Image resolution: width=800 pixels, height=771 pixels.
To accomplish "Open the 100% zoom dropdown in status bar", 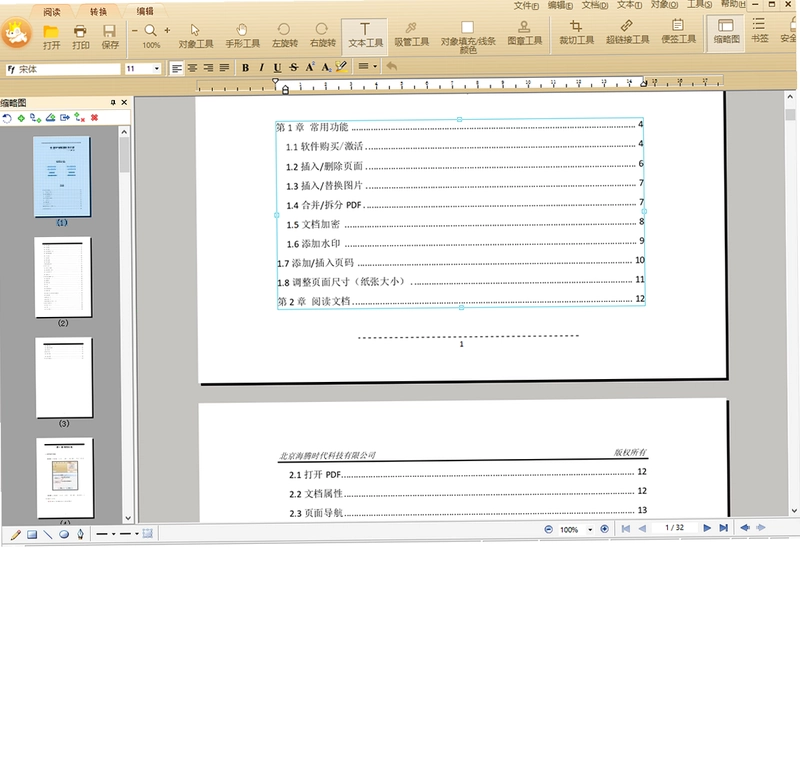I will (x=590, y=530).
